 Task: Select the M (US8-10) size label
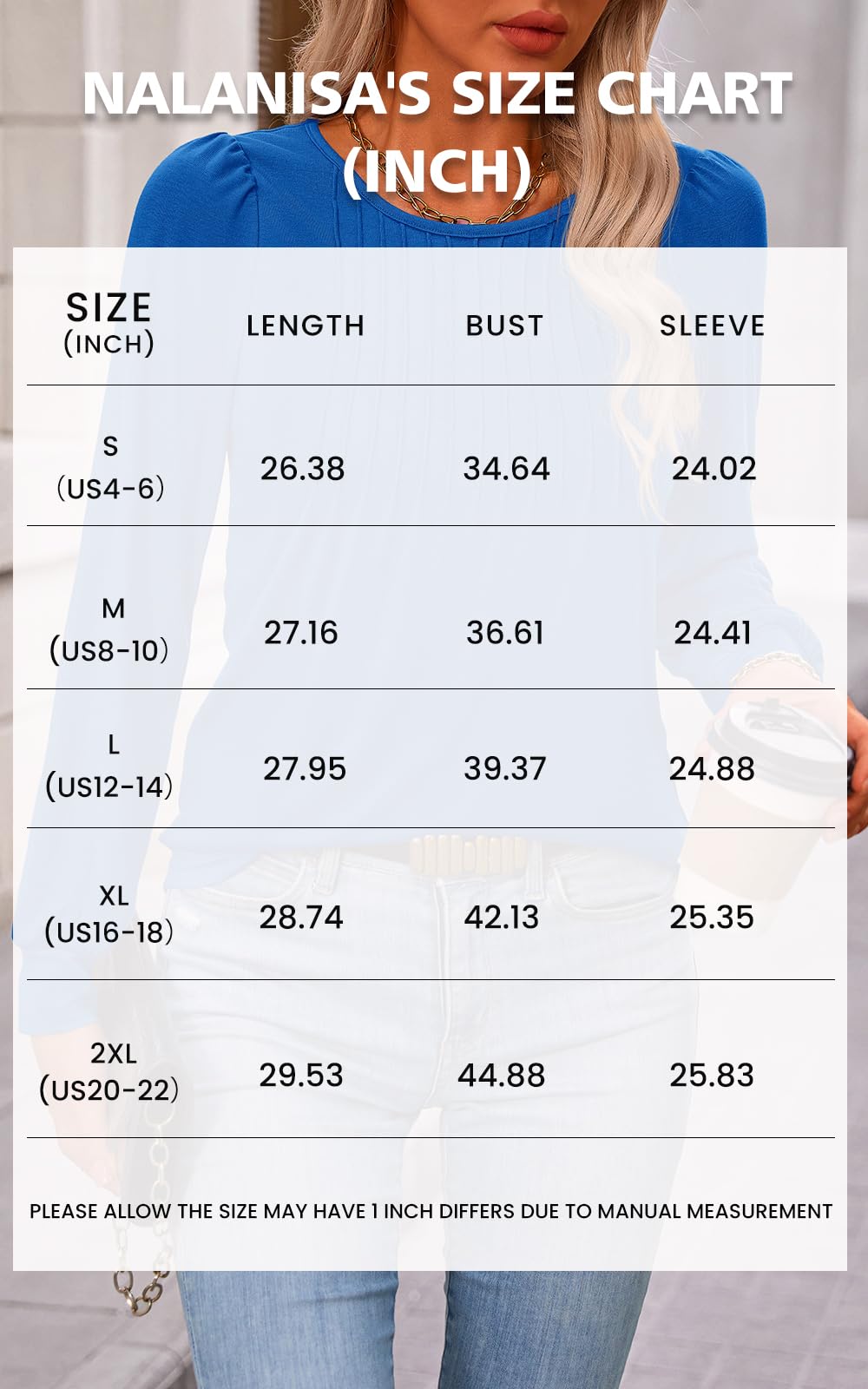(x=110, y=629)
